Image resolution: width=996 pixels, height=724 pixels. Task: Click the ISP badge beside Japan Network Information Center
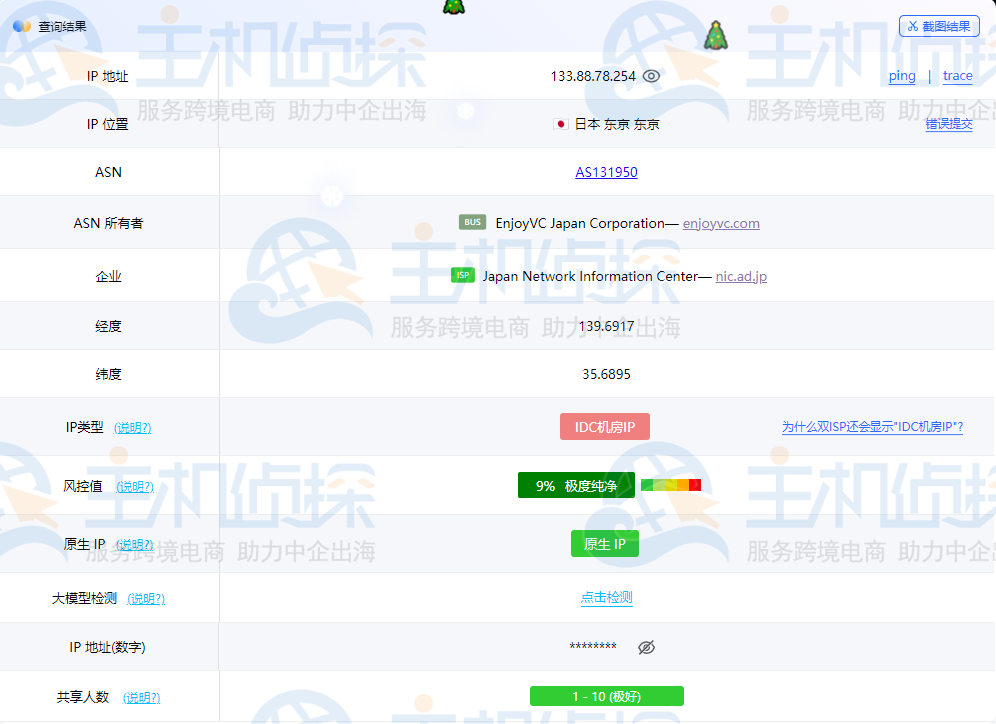coord(463,275)
